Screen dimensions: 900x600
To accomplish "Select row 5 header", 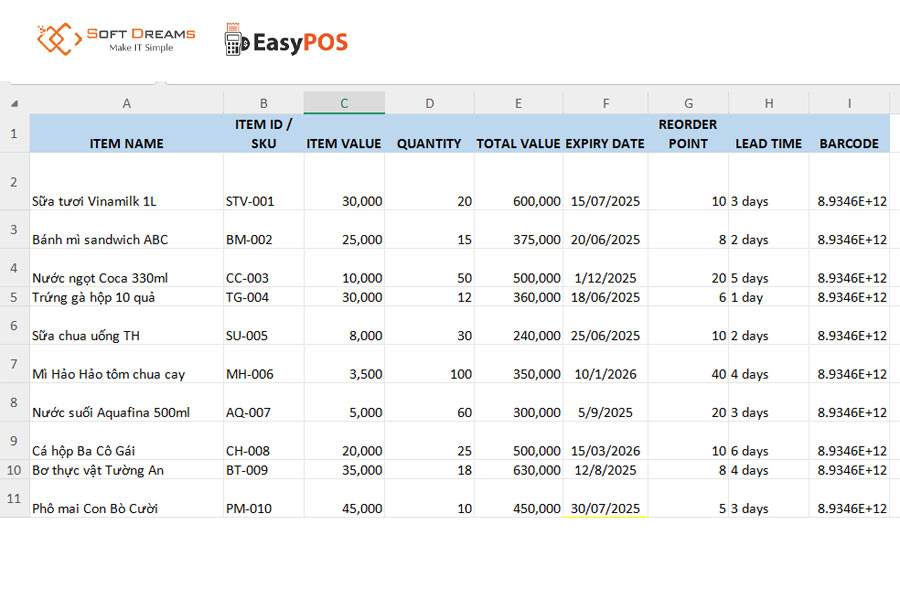I will click(14, 297).
